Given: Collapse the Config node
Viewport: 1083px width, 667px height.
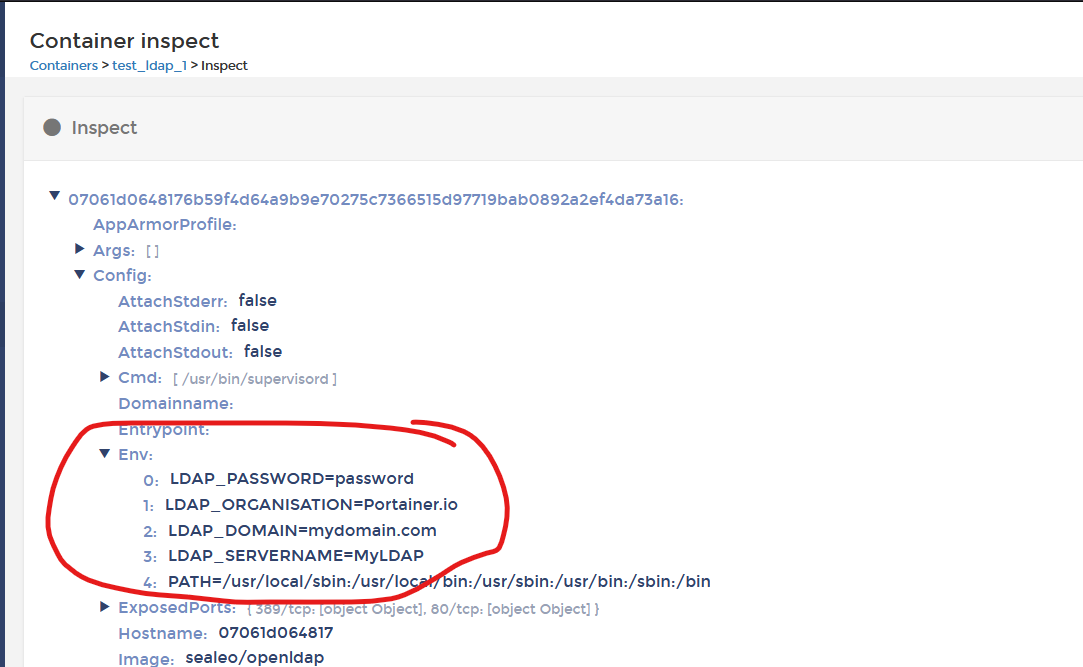Looking at the screenshot, I should click(x=79, y=274).
